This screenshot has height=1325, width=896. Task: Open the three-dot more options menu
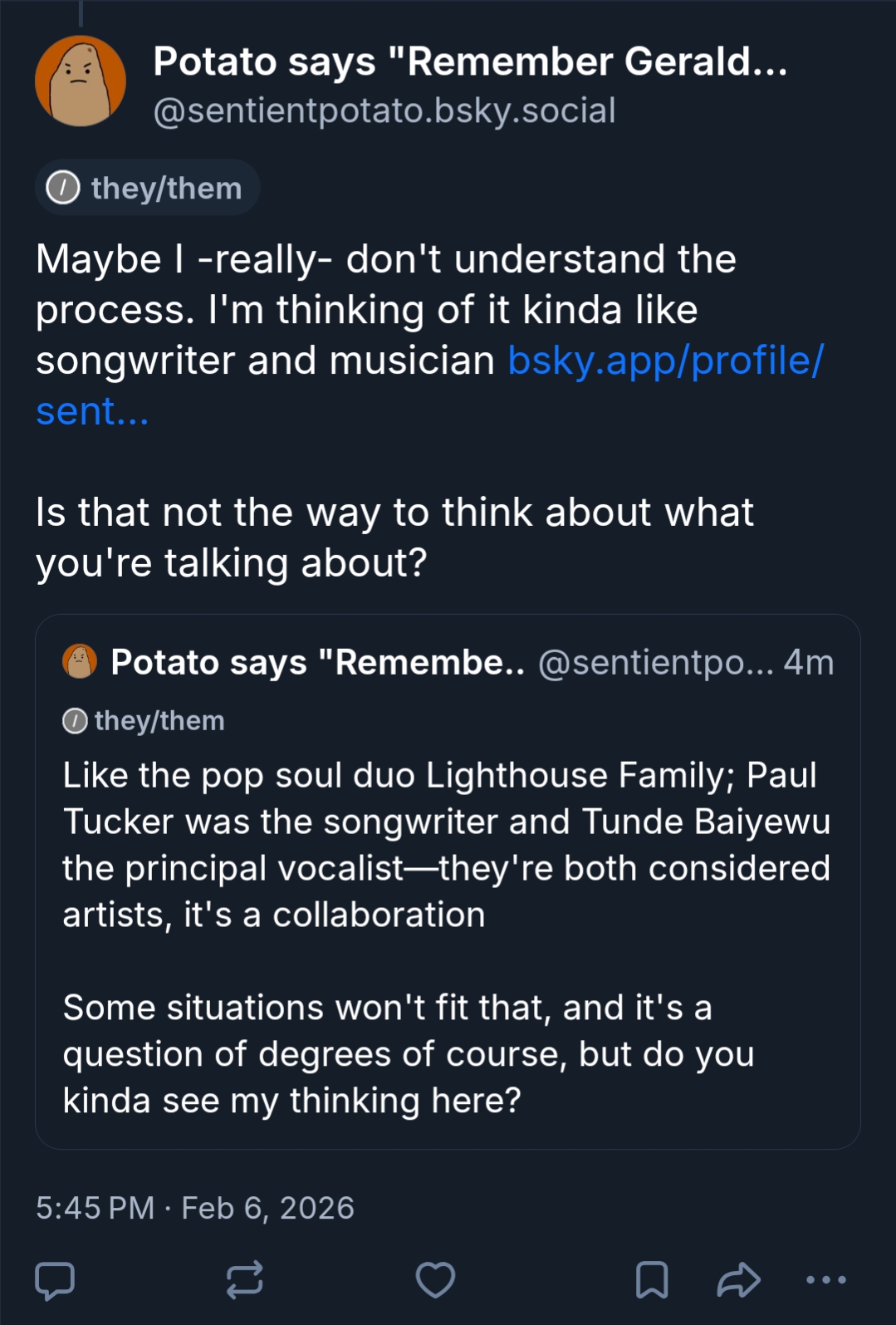826,1280
